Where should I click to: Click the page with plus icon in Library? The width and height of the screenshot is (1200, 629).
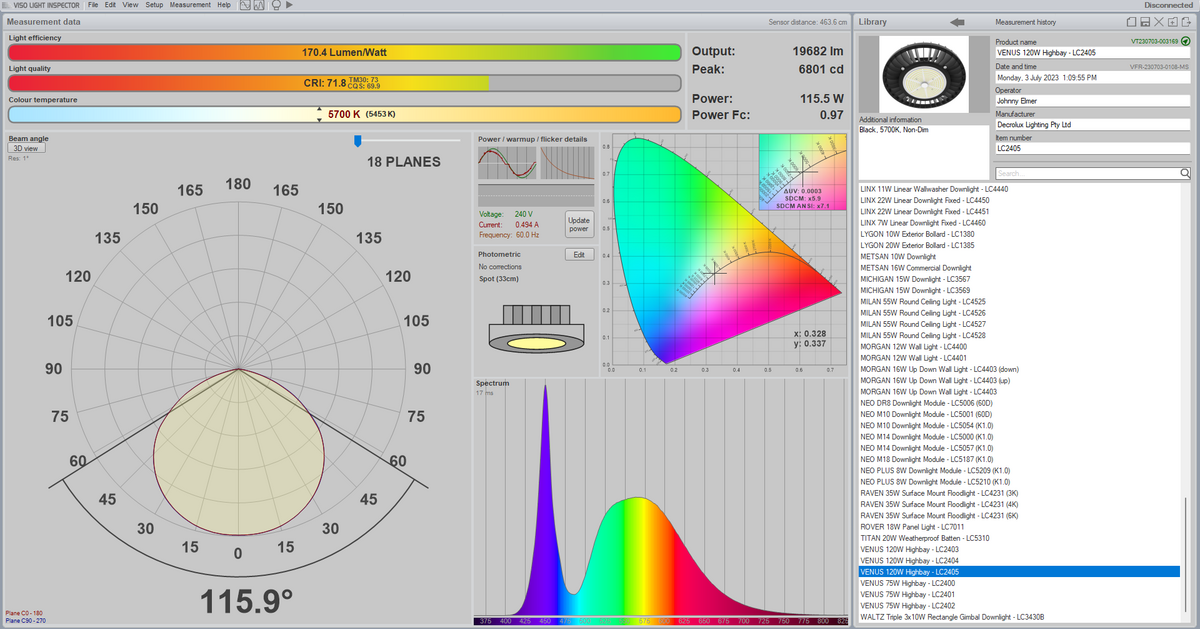(x=1173, y=21)
